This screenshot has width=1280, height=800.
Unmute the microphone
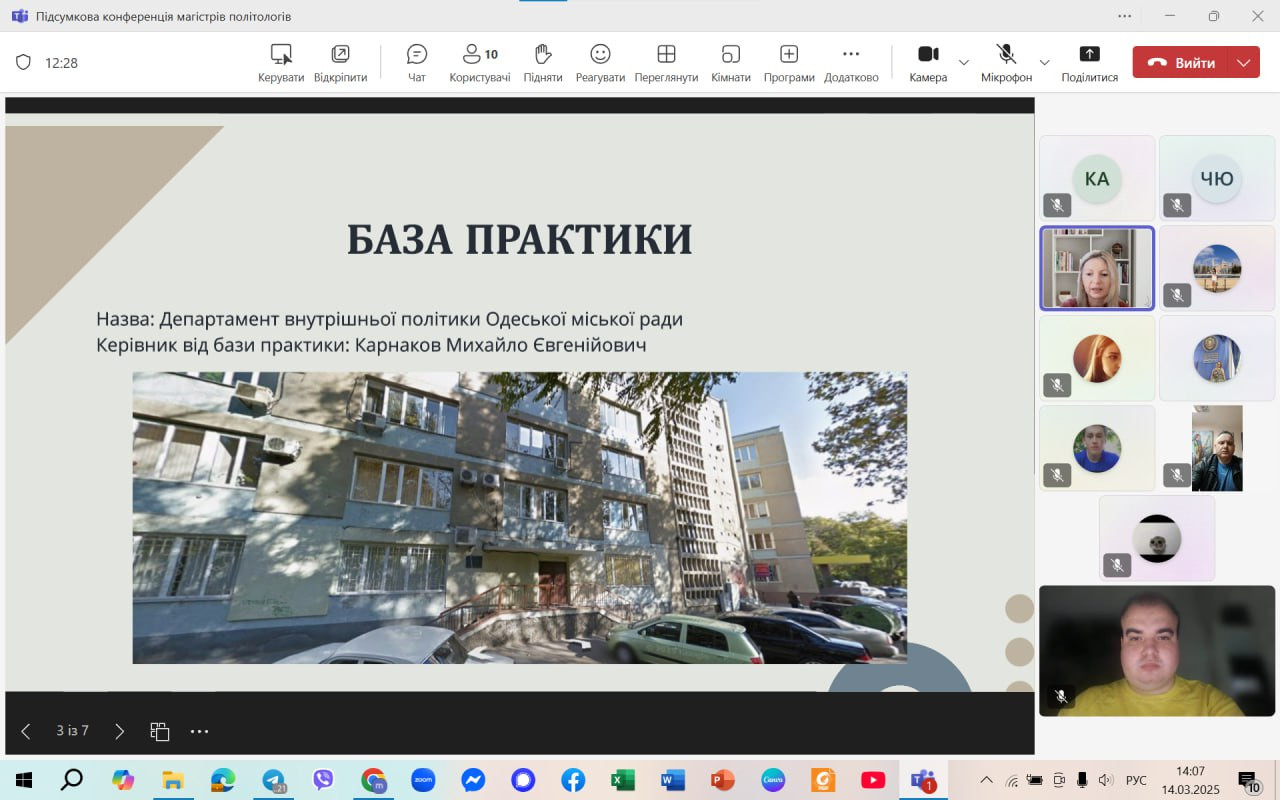point(1006,62)
